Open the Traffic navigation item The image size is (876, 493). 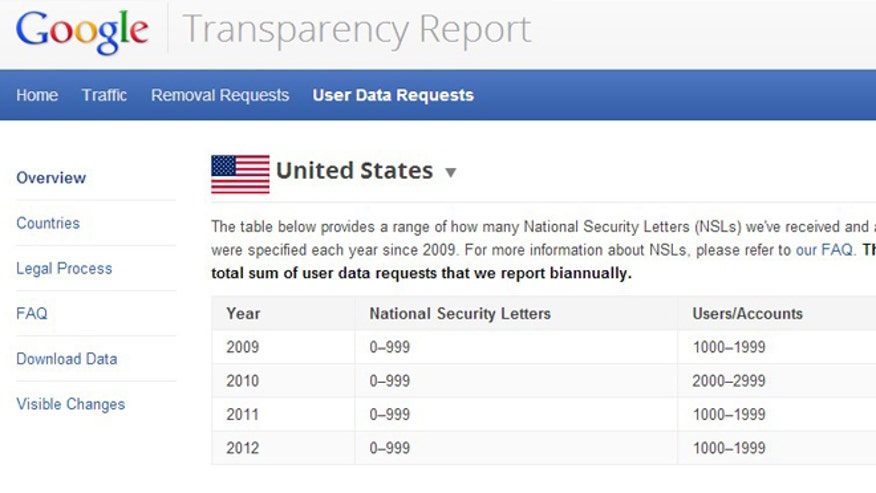click(104, 95)
